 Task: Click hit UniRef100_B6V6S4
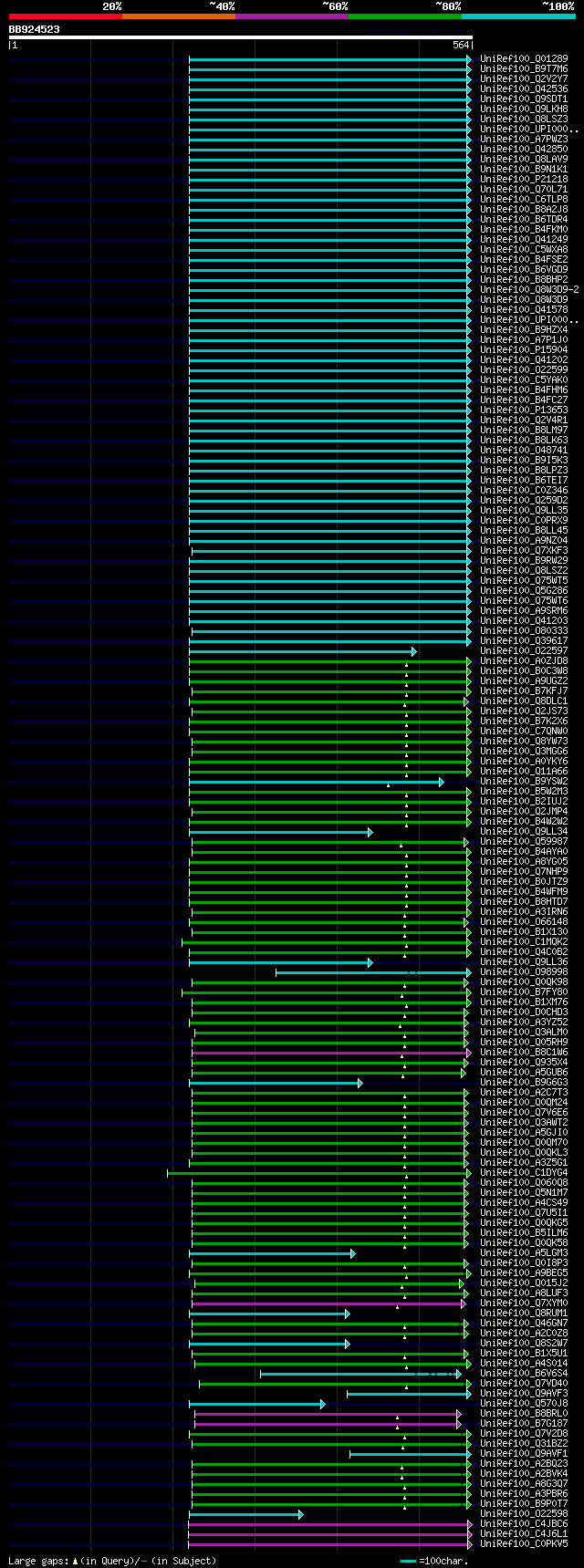point(524,1374)
